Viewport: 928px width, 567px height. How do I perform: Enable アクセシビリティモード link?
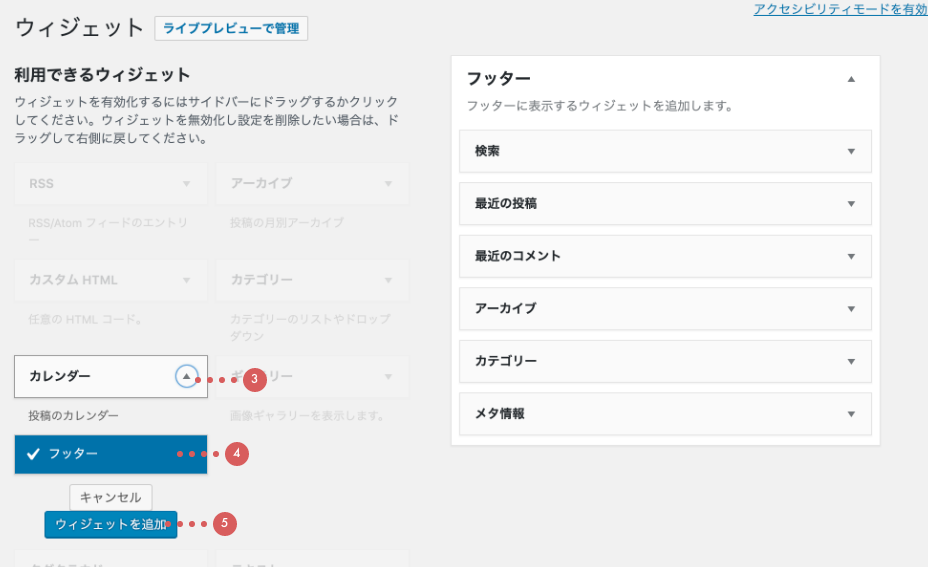[x=840, y=9]
